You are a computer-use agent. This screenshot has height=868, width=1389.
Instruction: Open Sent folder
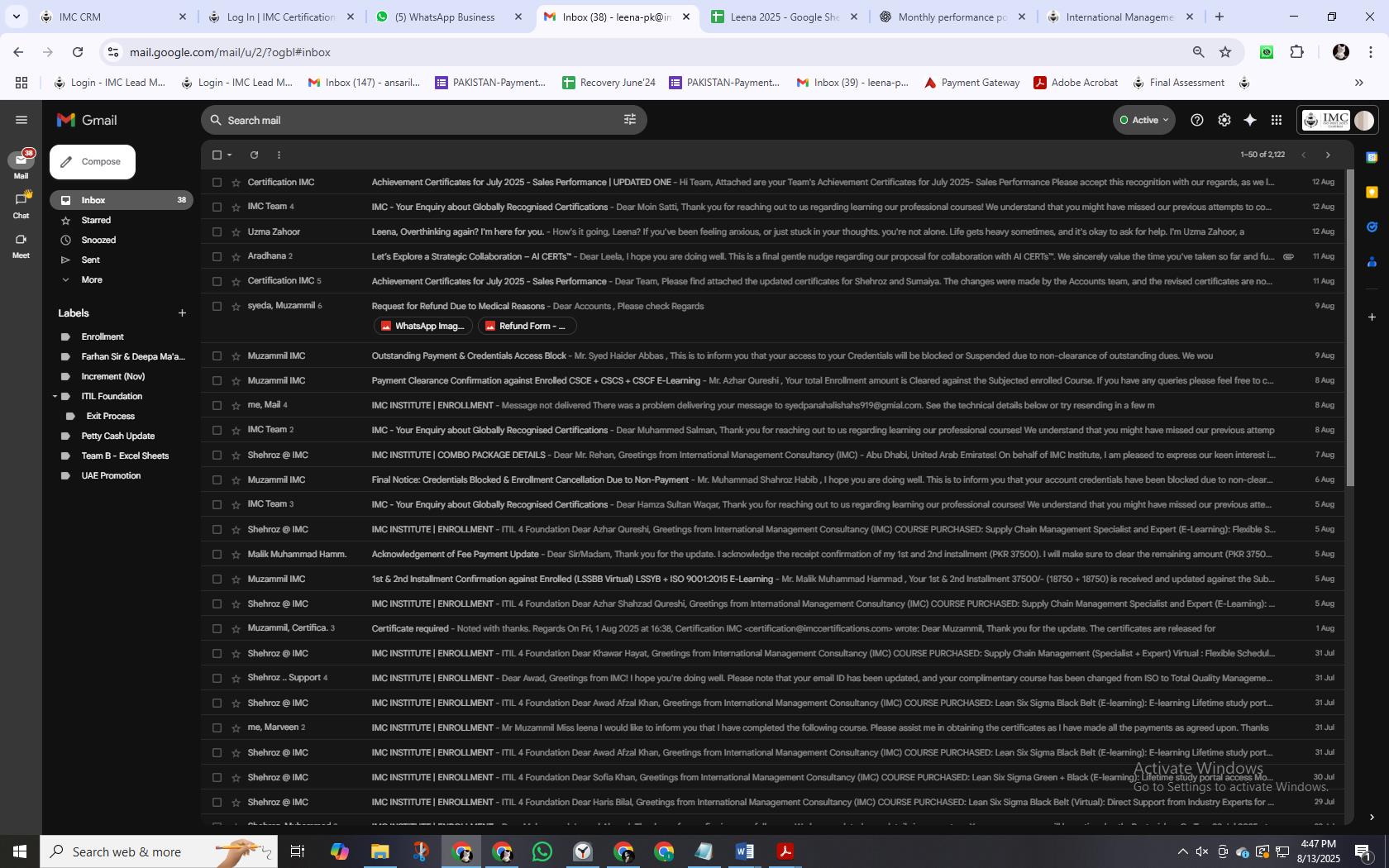coord(91,260)
